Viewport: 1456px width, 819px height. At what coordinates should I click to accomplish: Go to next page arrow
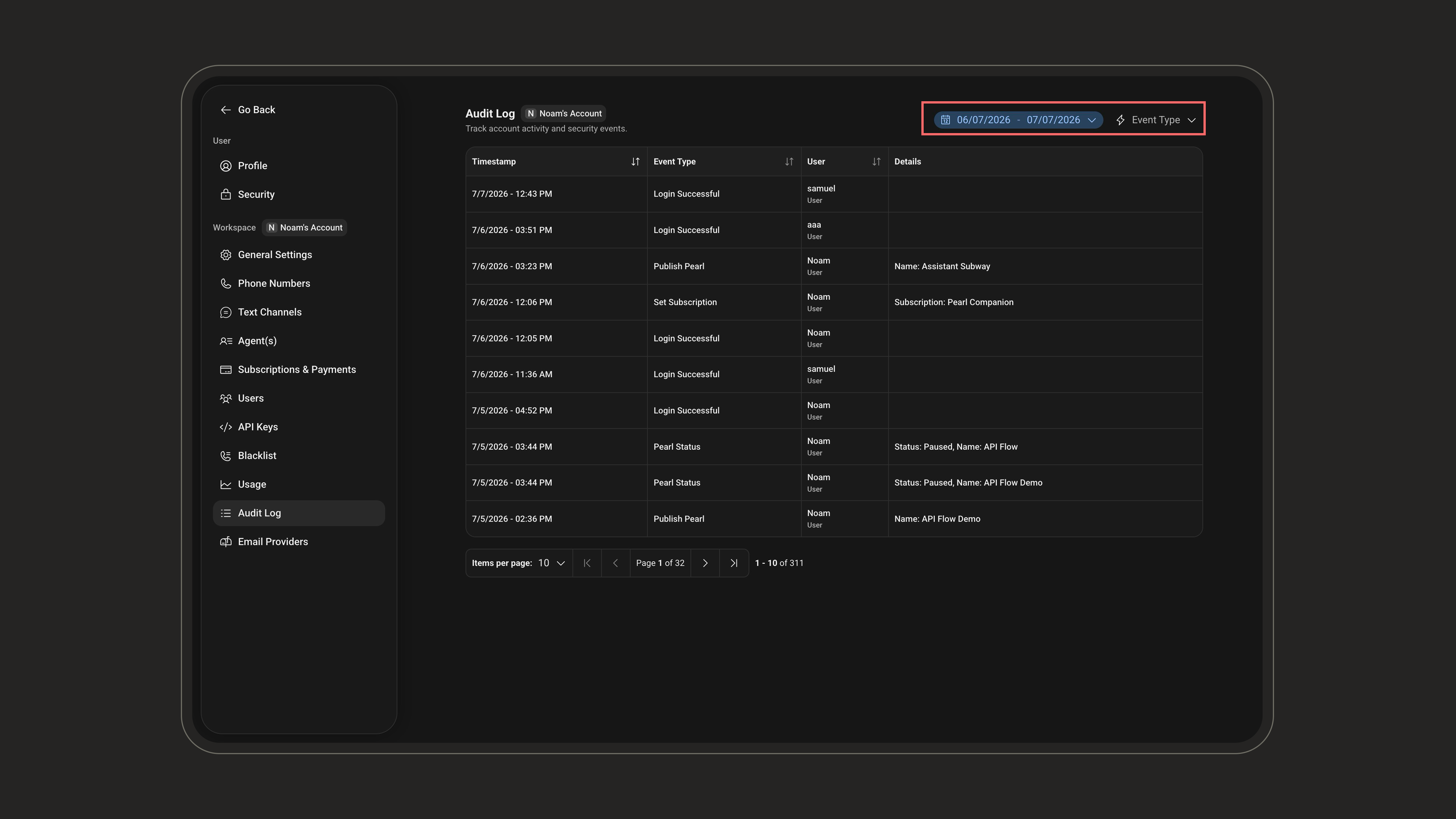point(705,563)
